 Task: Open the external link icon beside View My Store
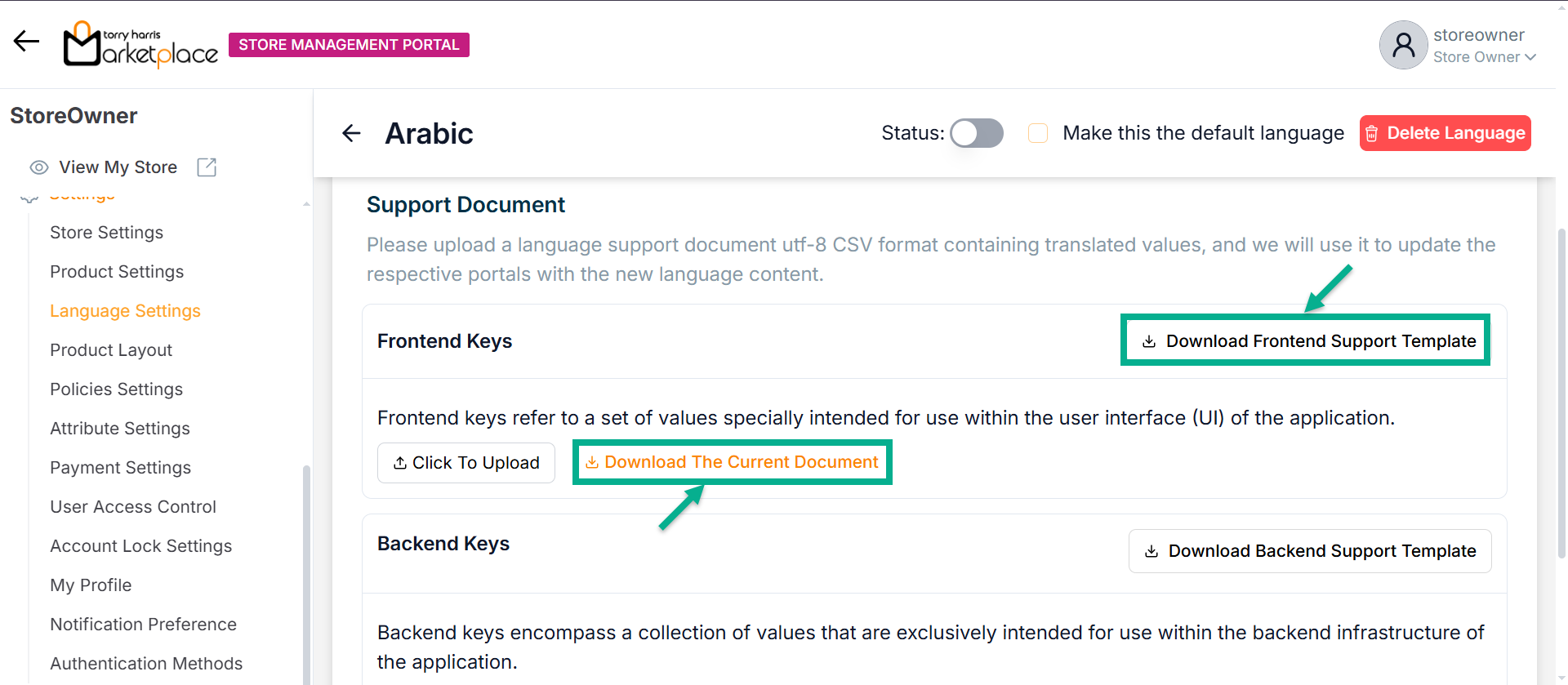[207, 167]
